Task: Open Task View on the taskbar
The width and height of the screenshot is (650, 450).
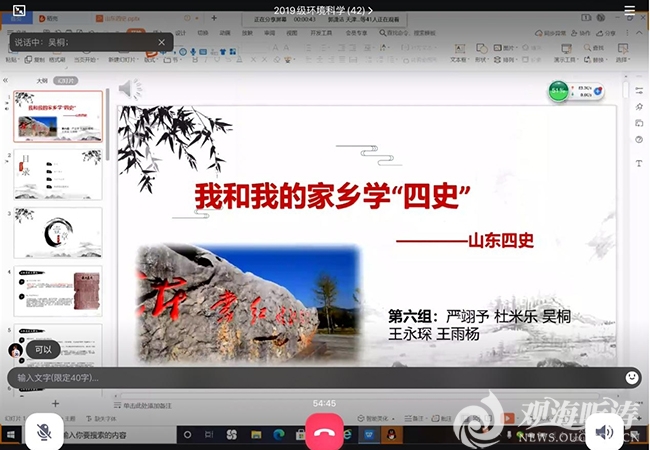Action: tap(209, 435)
